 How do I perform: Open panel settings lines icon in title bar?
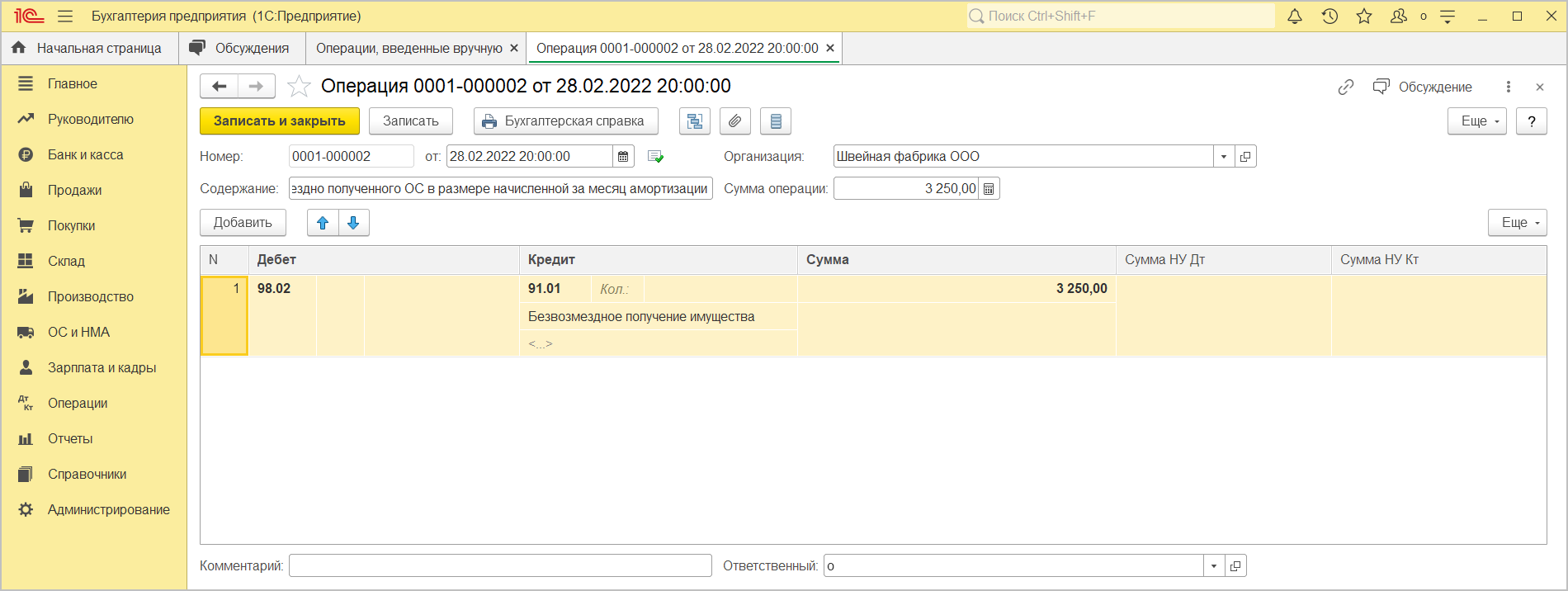(1448, 16)
